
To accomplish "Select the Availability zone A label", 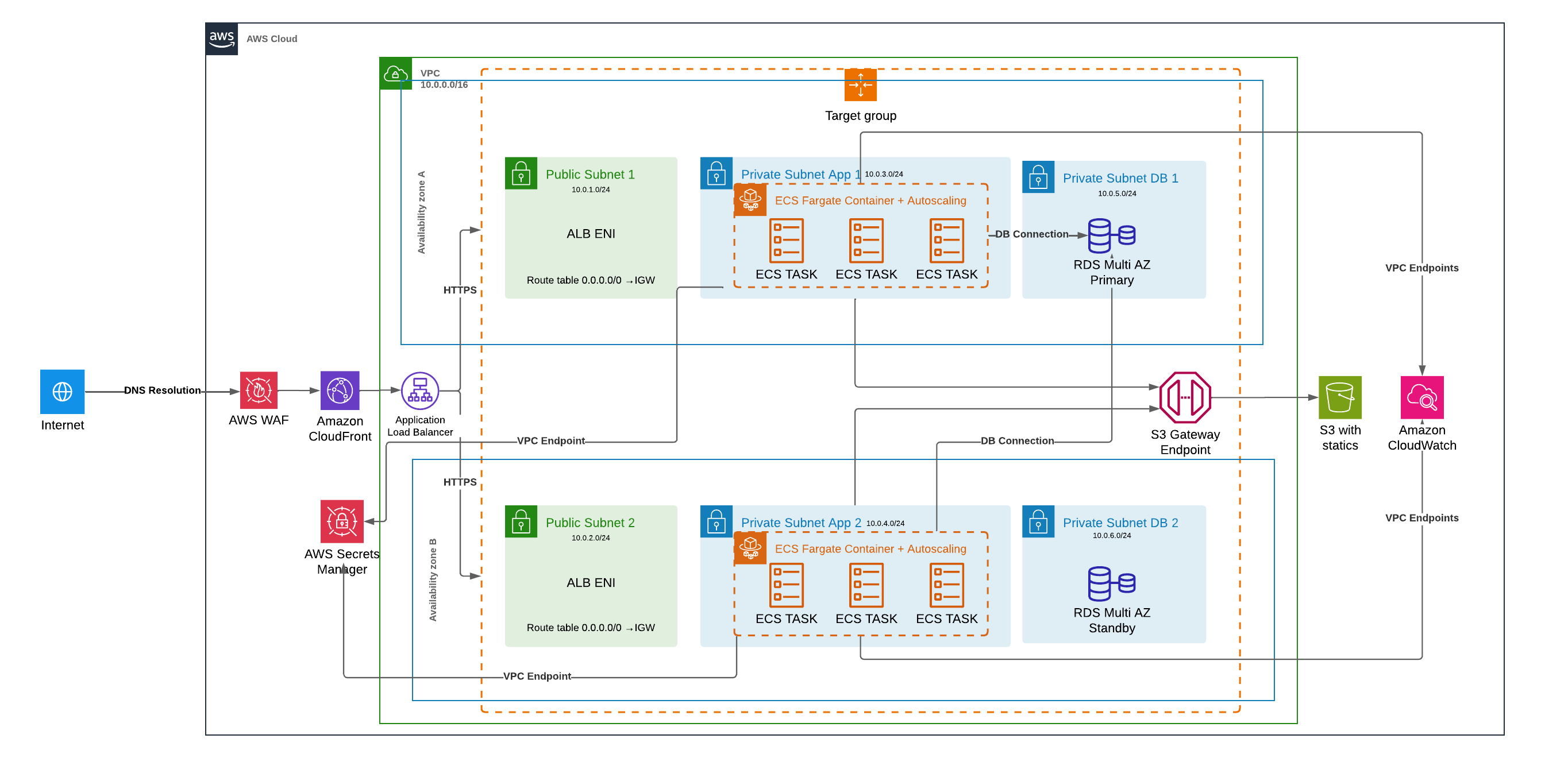I will (421, 212).
